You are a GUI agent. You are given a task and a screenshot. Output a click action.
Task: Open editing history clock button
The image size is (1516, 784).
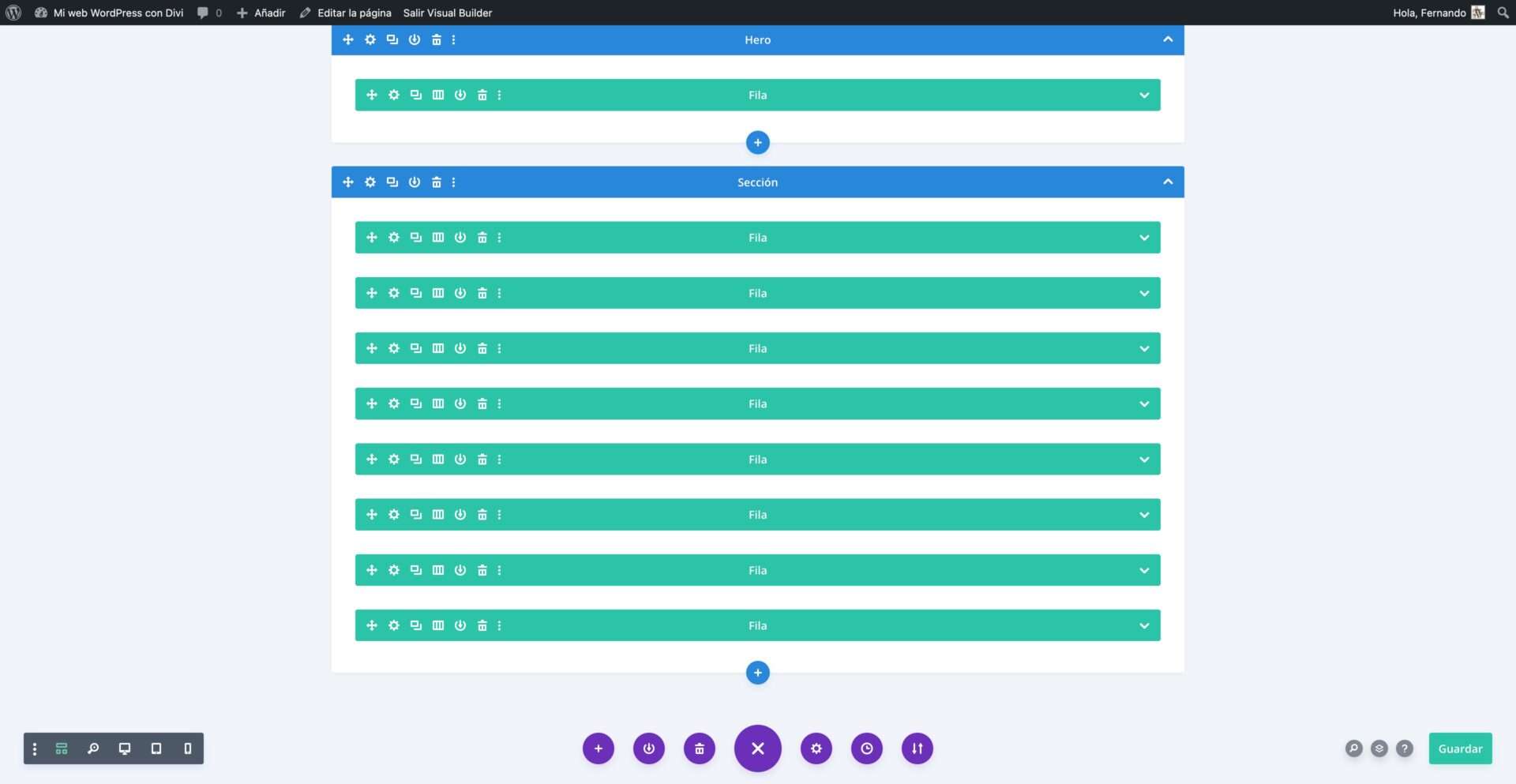[866, 748]
